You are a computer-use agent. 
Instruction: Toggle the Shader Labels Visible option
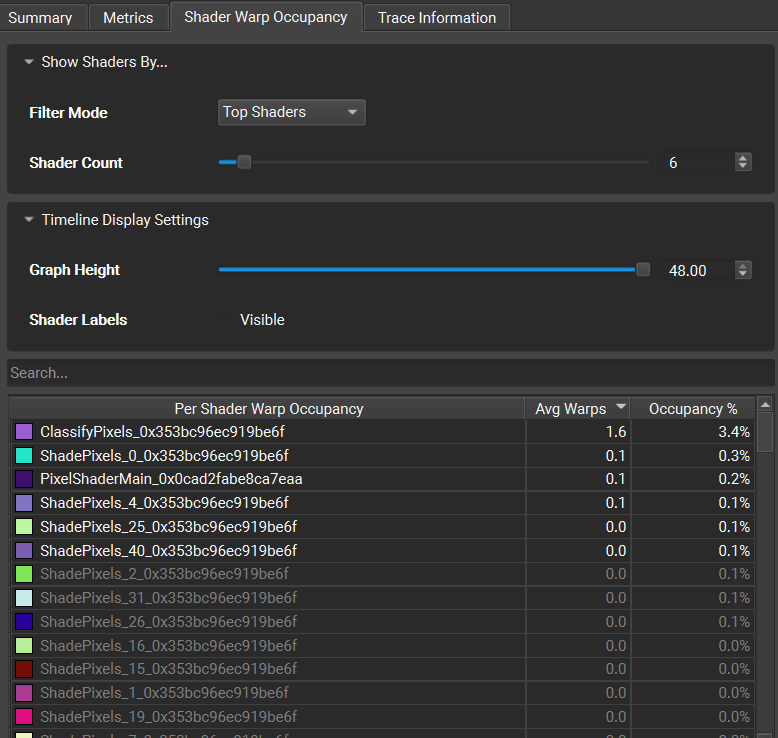tap(262, 320)
